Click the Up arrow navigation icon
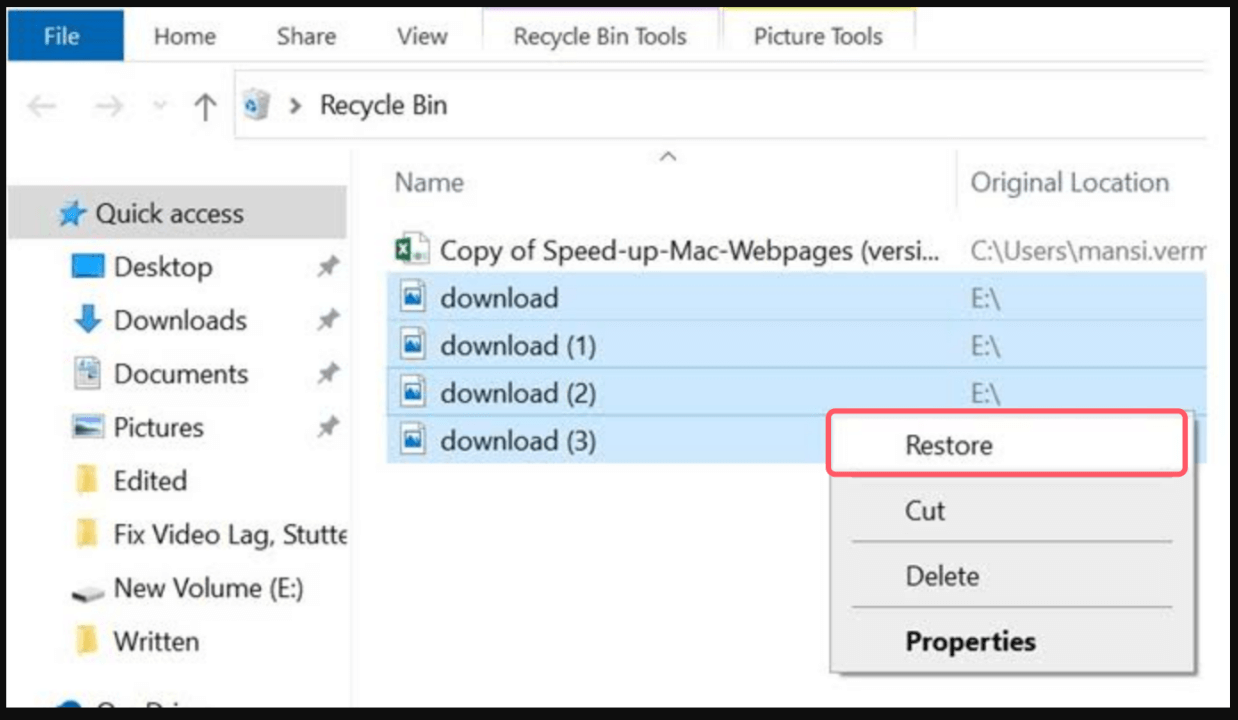The width and height of the screenshot is (1238, 720). (205, 106)
